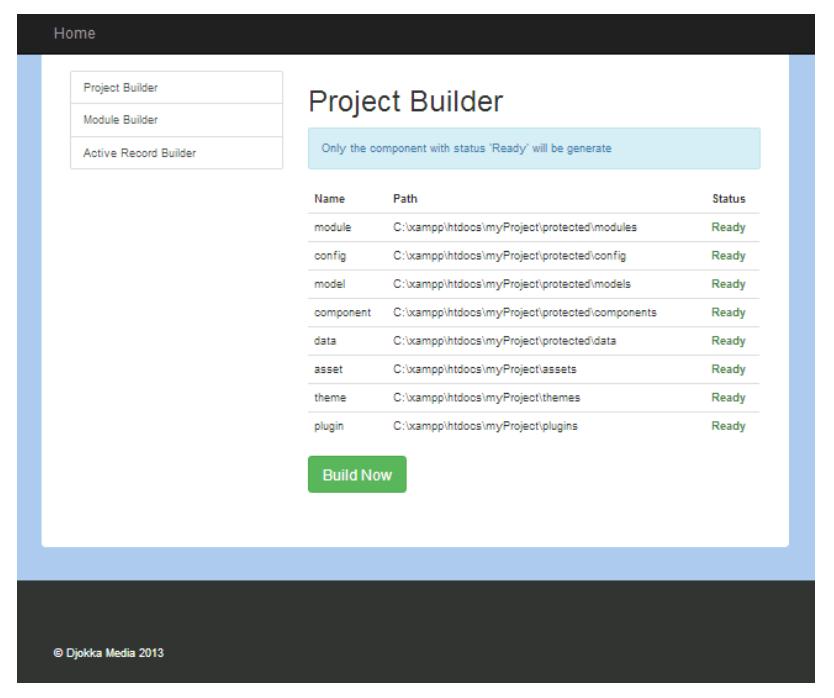Click the path ending in protected\modules

[515, 227]
